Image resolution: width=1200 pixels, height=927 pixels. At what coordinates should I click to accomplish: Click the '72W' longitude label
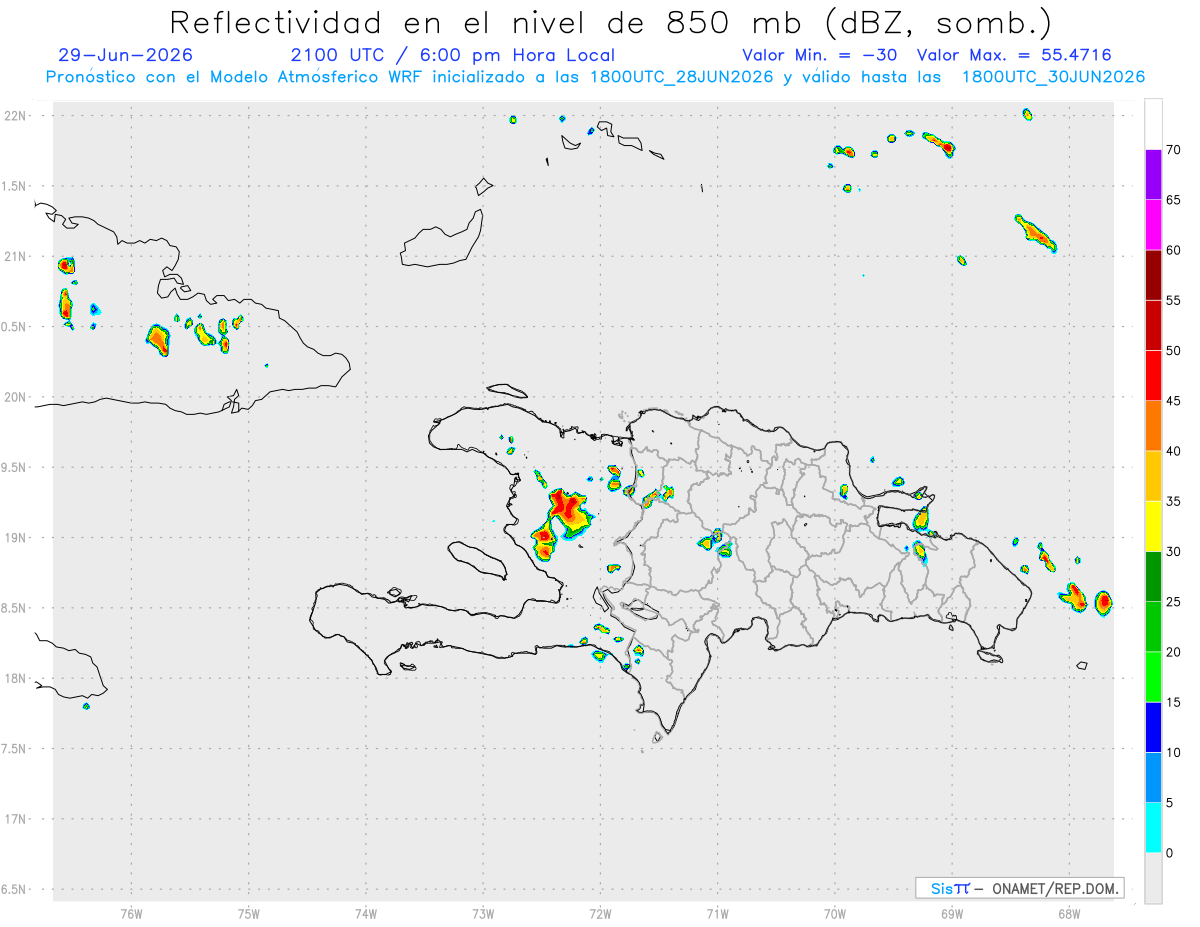(x=600, y=913)
